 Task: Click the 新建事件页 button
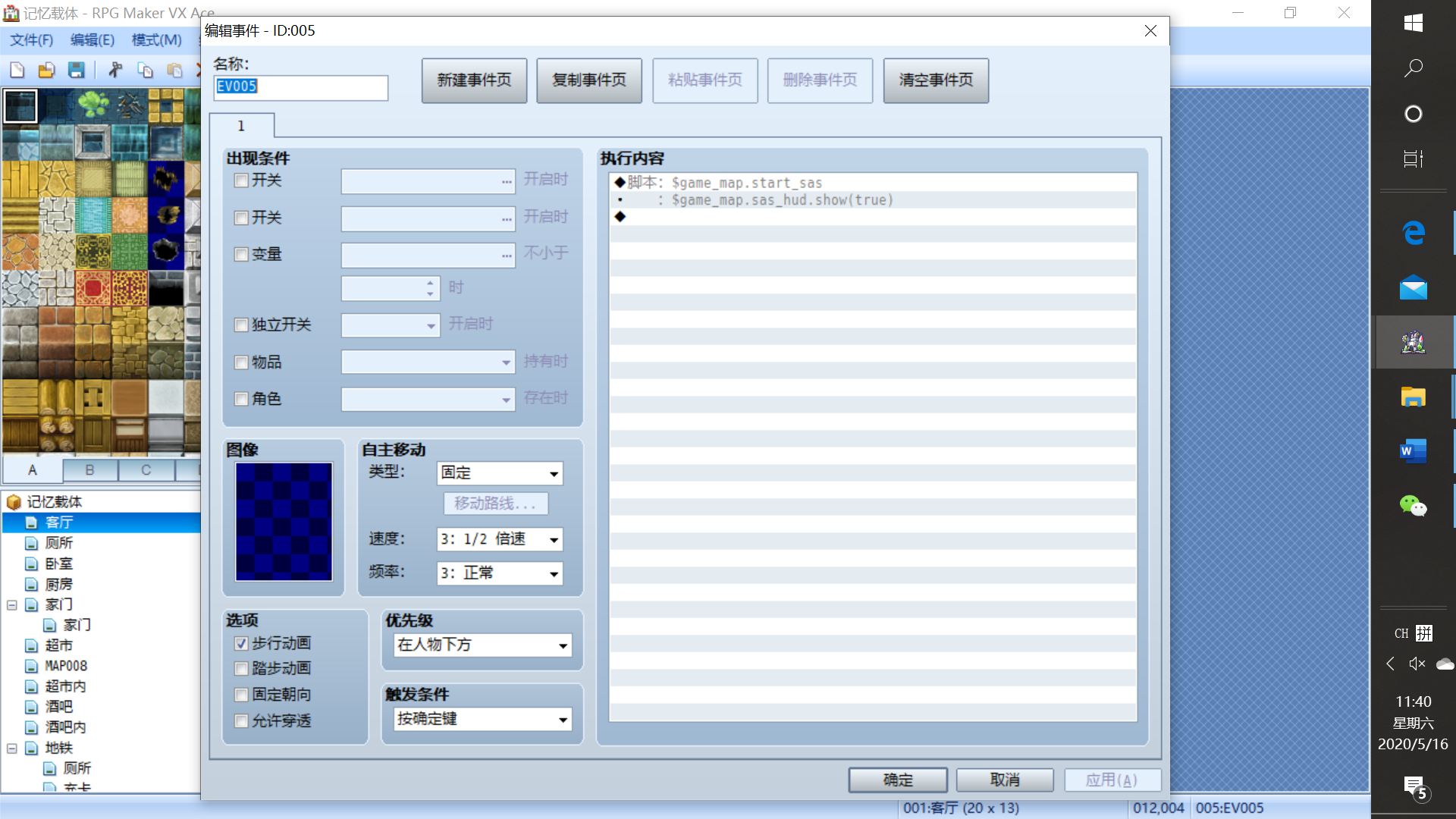coord(474,80)
